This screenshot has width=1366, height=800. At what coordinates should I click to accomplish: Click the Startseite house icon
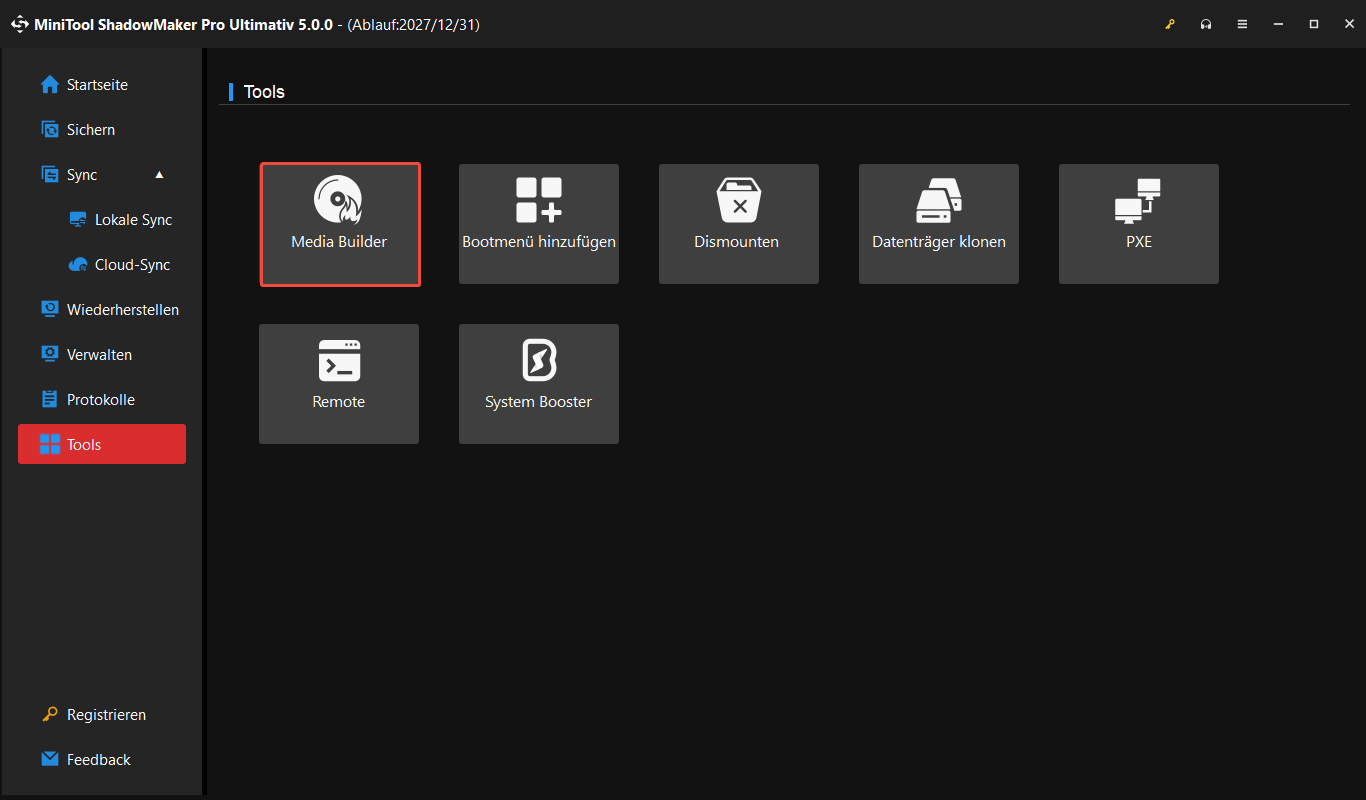(50, 85)
